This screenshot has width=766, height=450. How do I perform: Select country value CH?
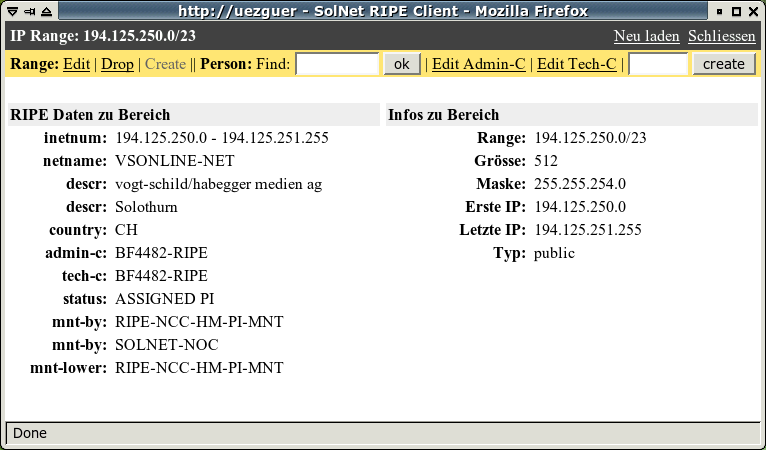[127, 230]
